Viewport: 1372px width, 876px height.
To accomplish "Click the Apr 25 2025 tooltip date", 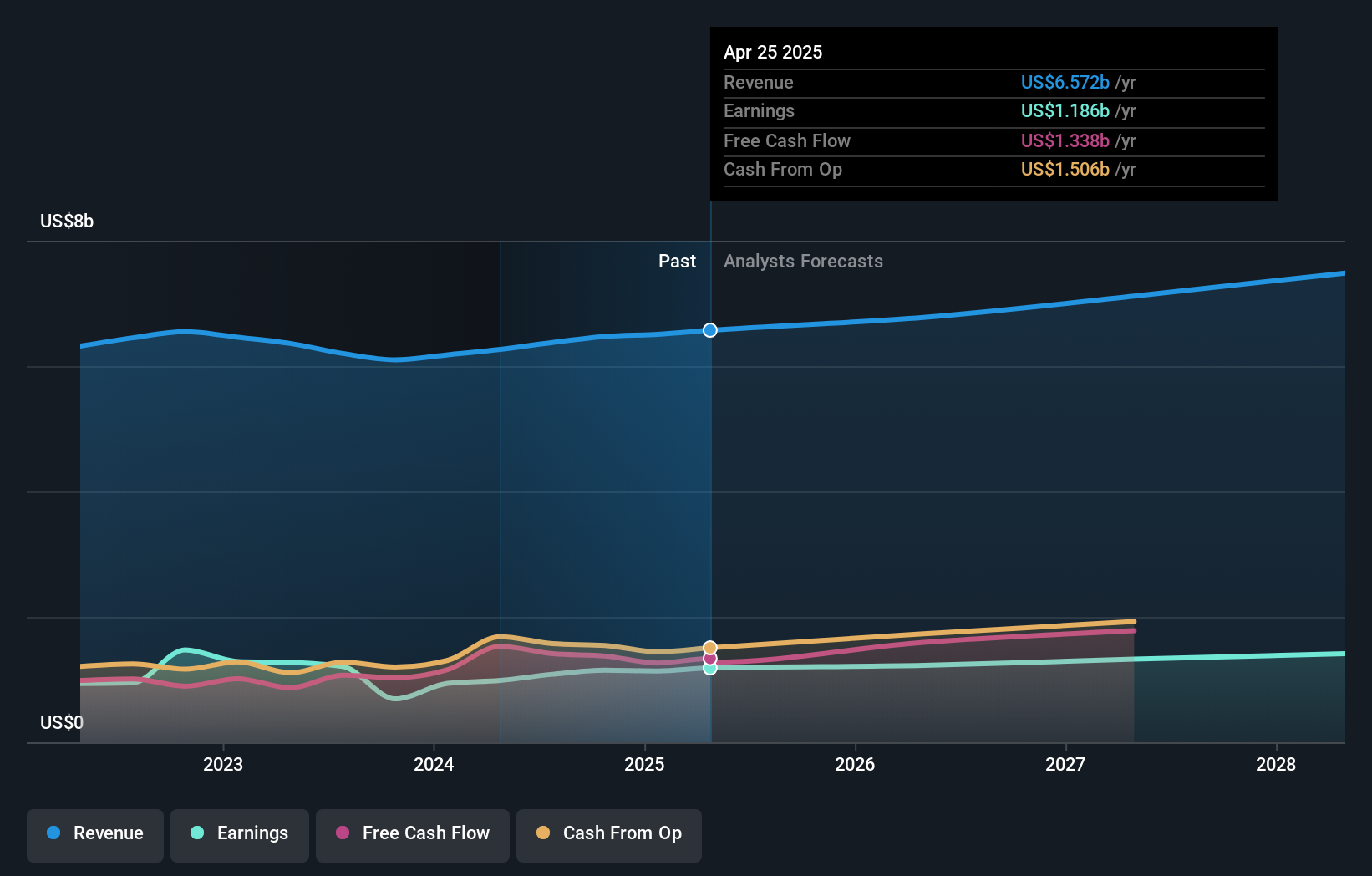I will click(773, 52).
